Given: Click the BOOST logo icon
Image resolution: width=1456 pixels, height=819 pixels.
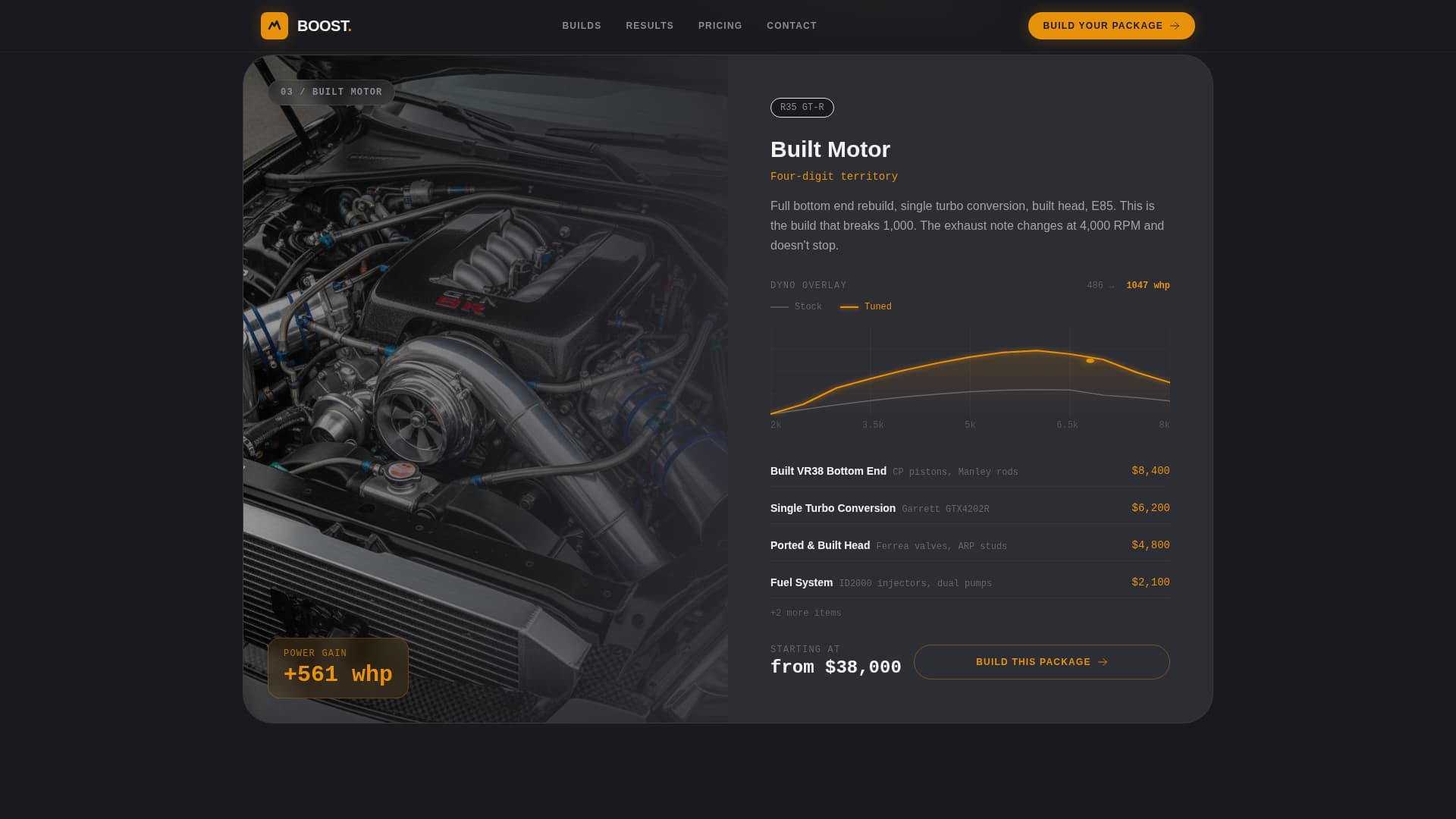Looking at the screenshot, I should [x=275, y=26].
